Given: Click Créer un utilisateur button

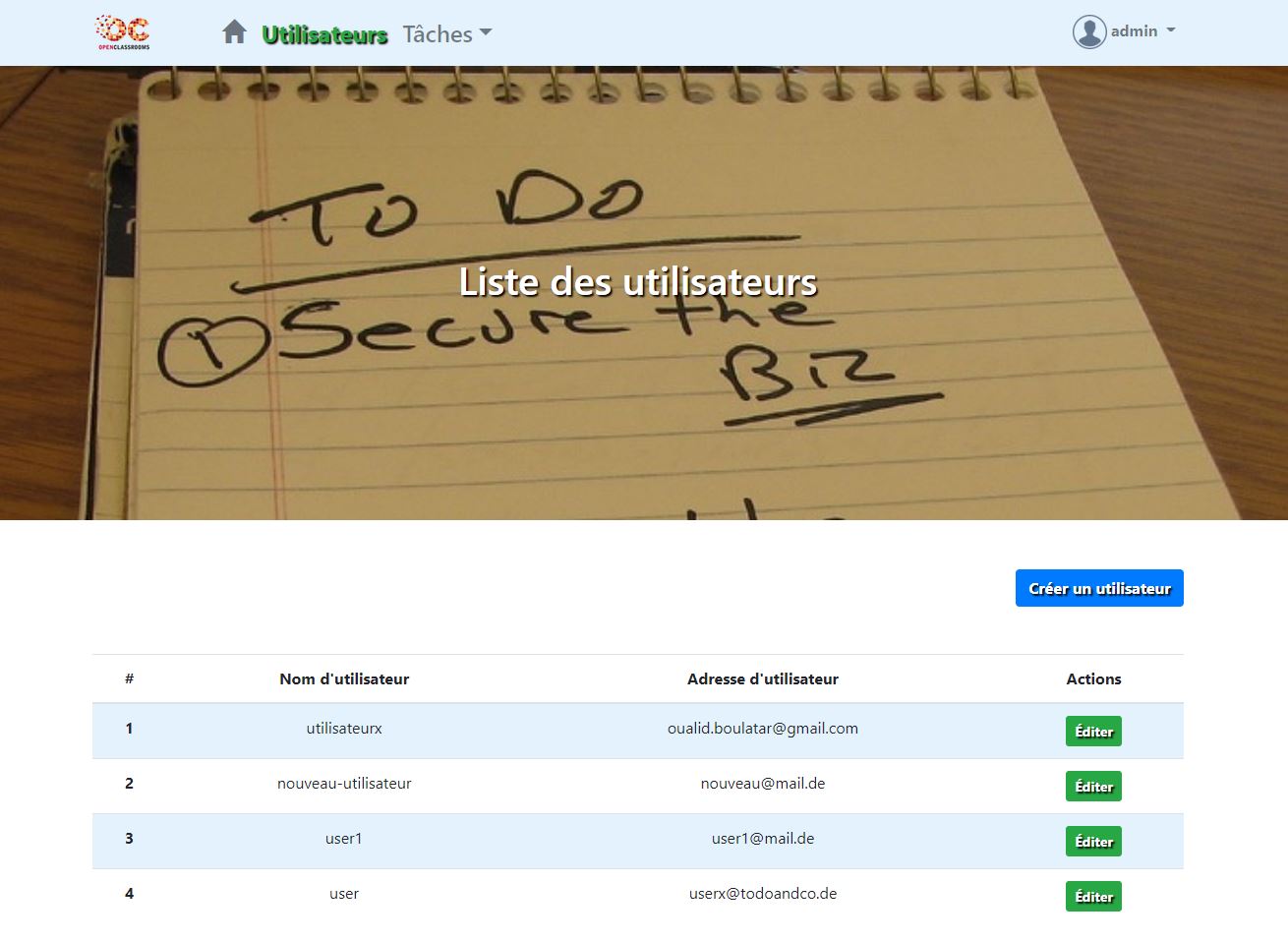Looking at the screenshot, I should click(1099, 588).
